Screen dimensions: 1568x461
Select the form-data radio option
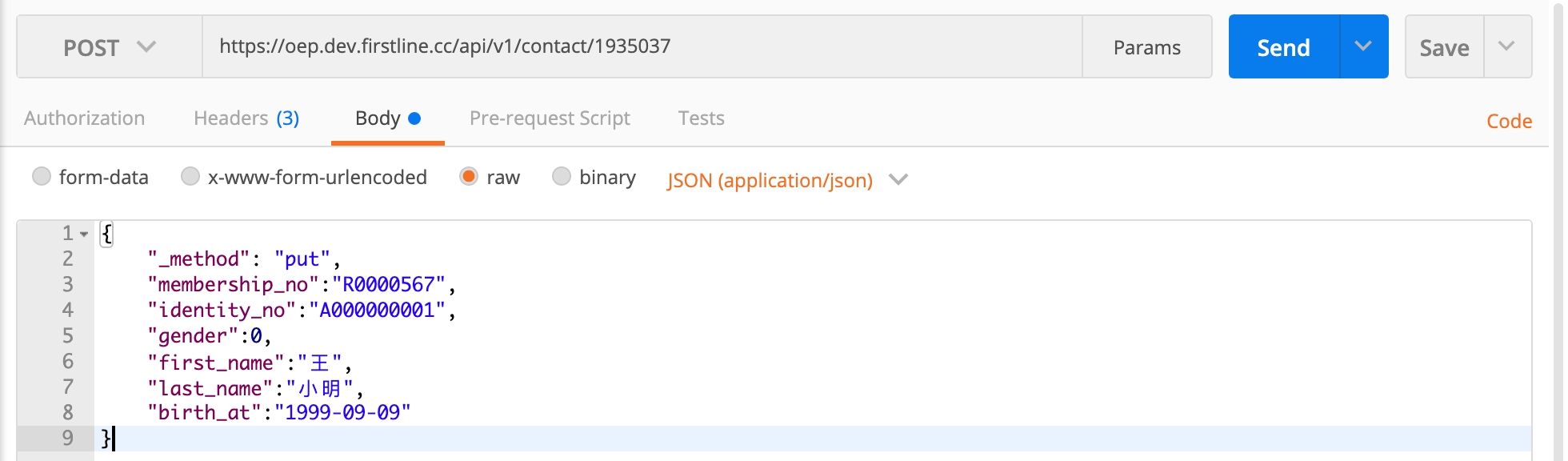coord(42,176)
